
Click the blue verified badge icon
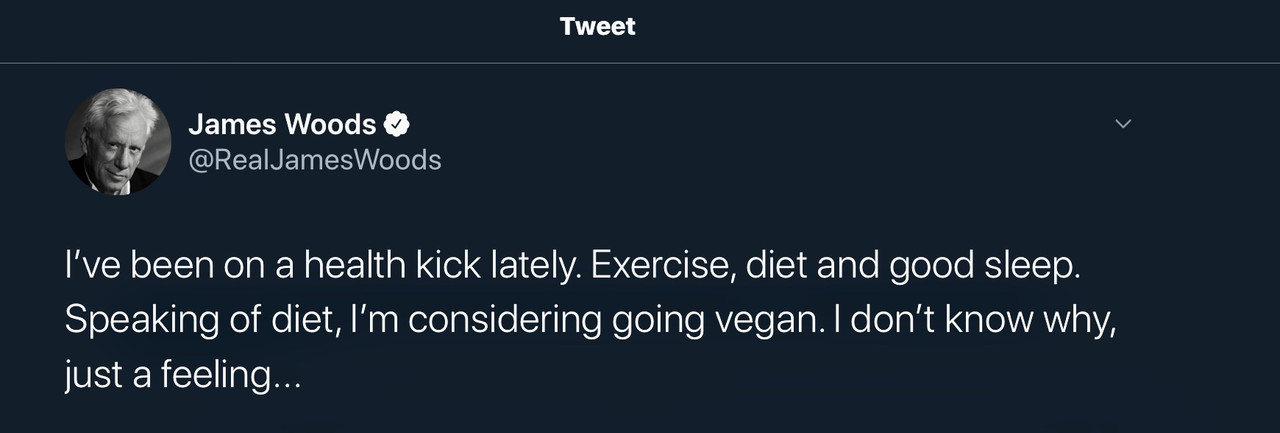tap(397, 125)
